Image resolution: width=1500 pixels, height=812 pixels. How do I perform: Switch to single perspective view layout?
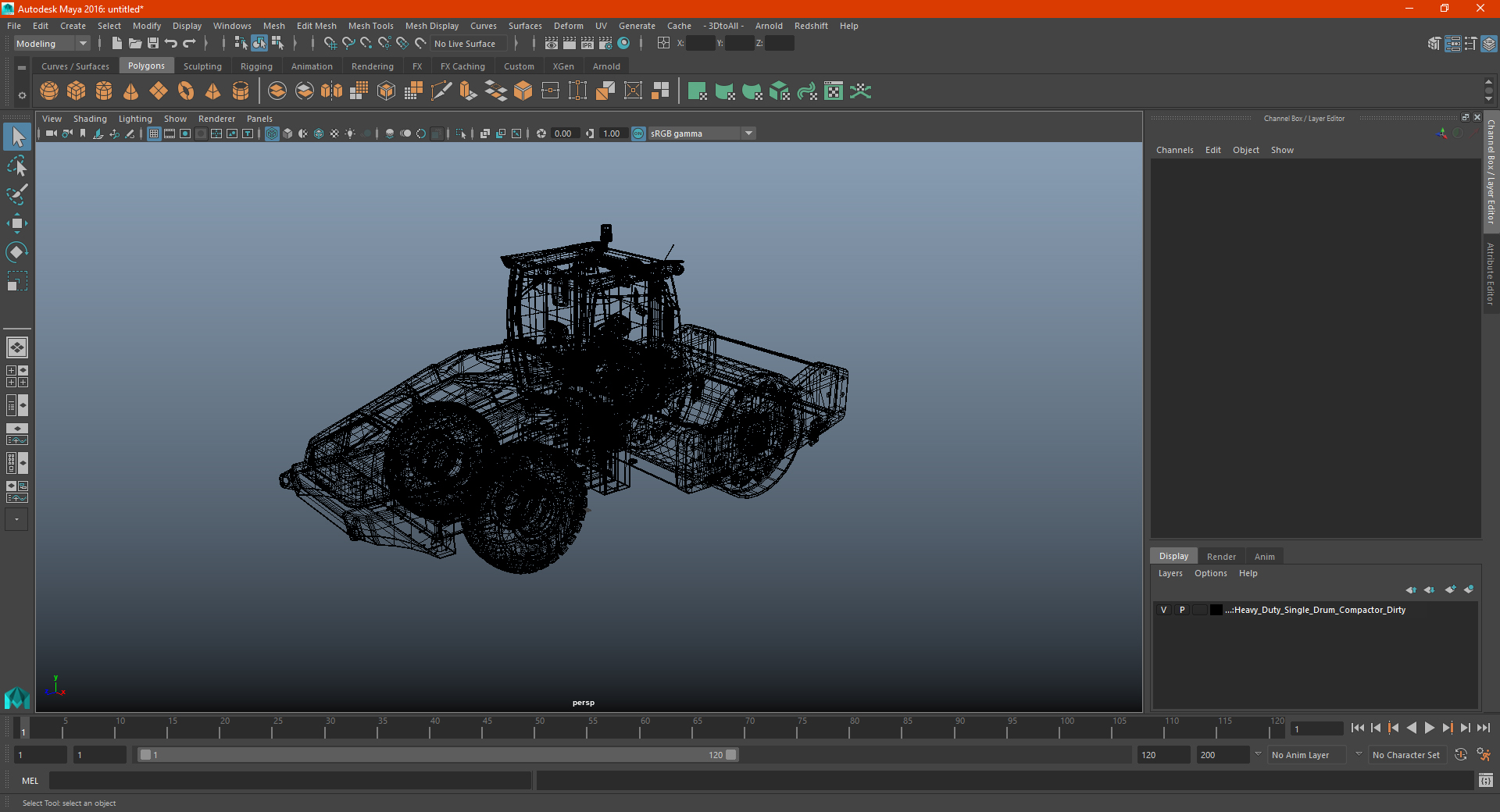point(17,347)
